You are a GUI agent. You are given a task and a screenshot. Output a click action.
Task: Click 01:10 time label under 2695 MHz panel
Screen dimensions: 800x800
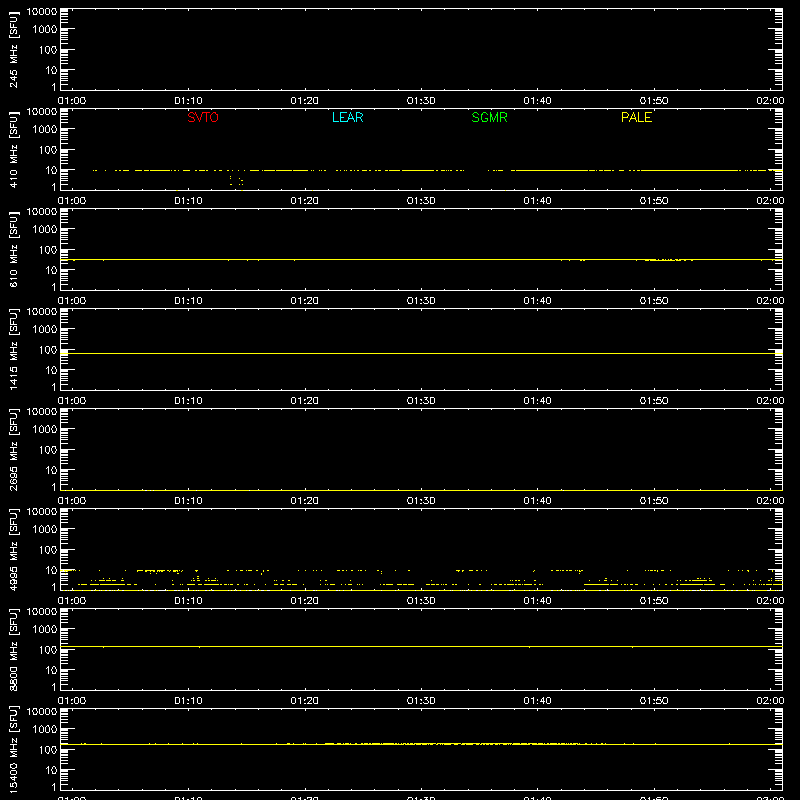click(188, 501)
